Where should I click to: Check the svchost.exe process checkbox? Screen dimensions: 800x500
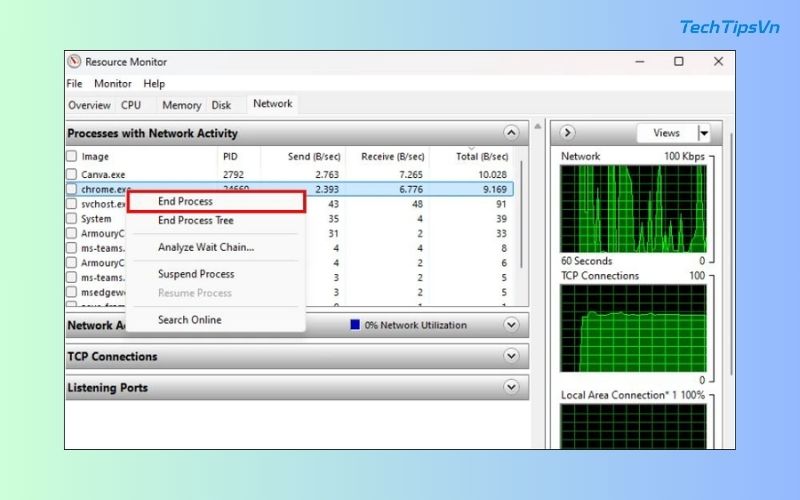coord(72,204)
